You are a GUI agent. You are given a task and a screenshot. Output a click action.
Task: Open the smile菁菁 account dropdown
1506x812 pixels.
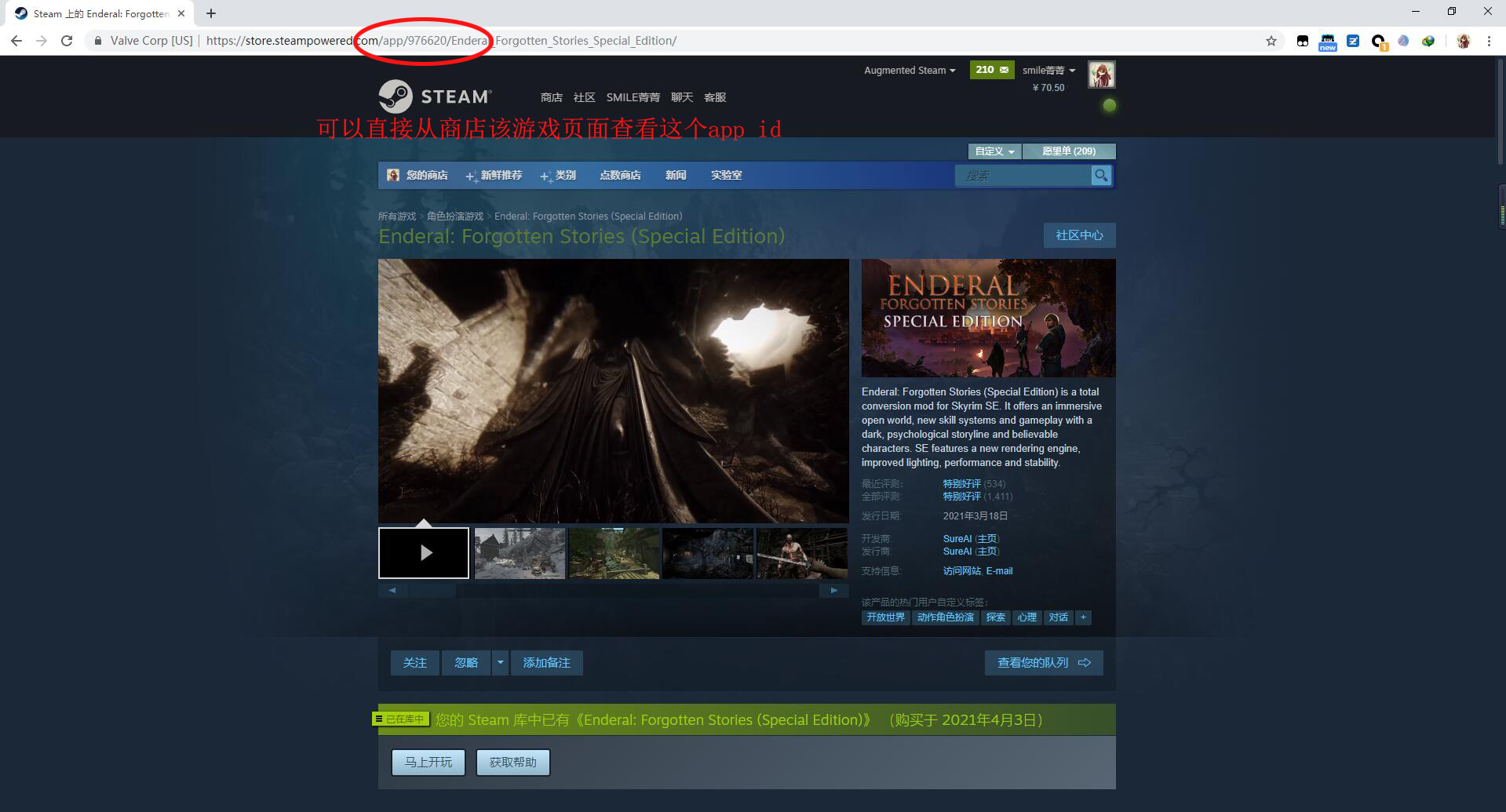click(1048, 70)
